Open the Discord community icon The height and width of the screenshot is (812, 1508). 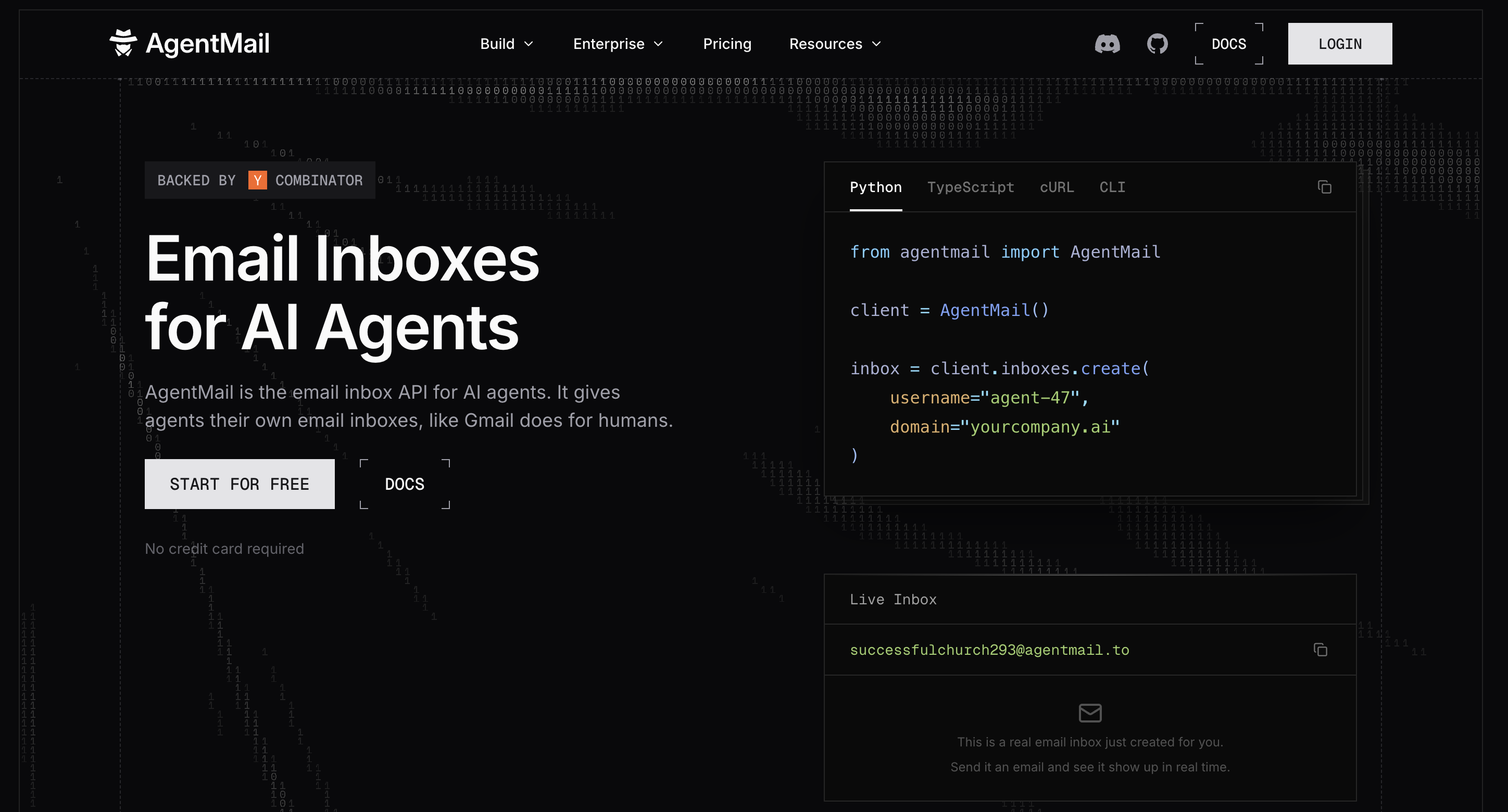[1107, 44]
